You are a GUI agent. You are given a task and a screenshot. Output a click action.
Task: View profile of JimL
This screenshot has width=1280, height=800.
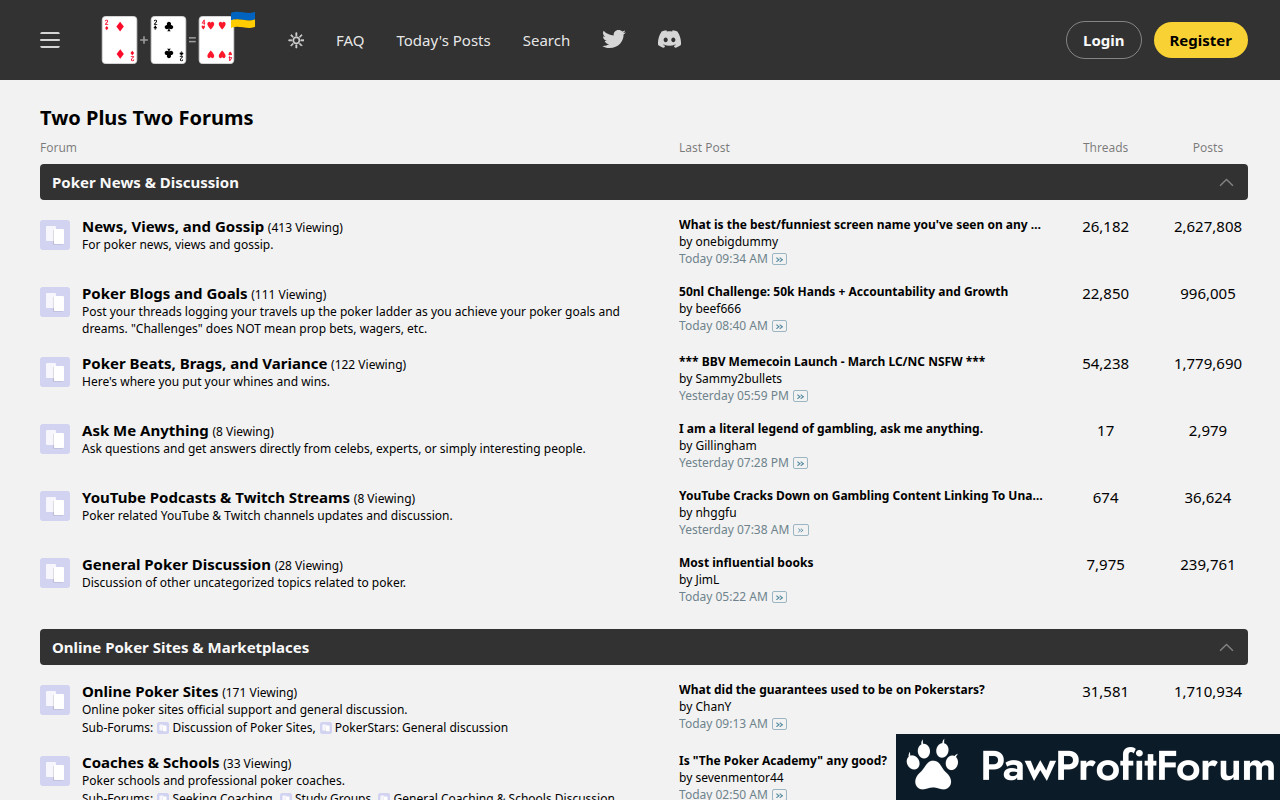[707, 580]
